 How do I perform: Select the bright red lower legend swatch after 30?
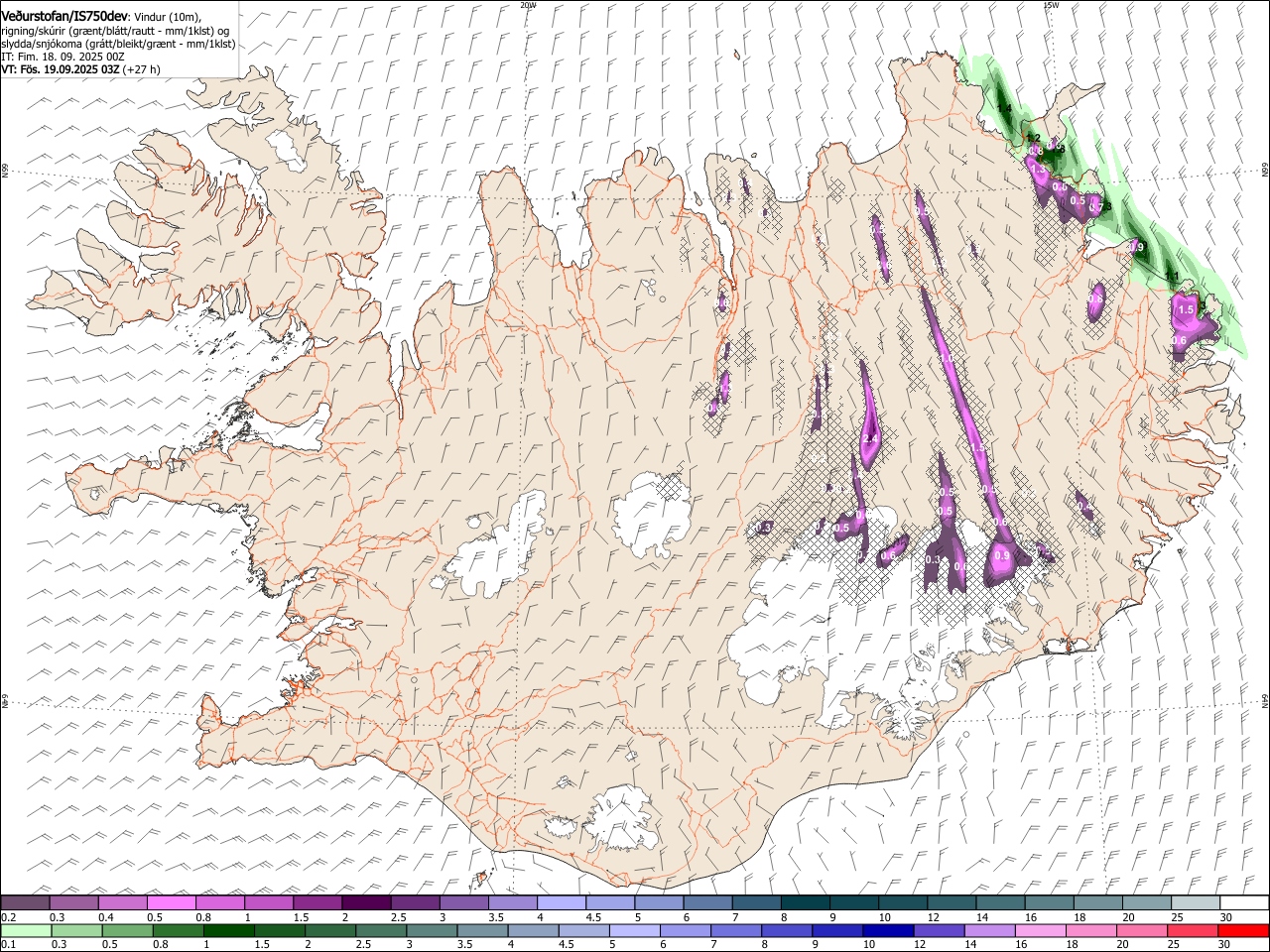[x=1242, y=930]
